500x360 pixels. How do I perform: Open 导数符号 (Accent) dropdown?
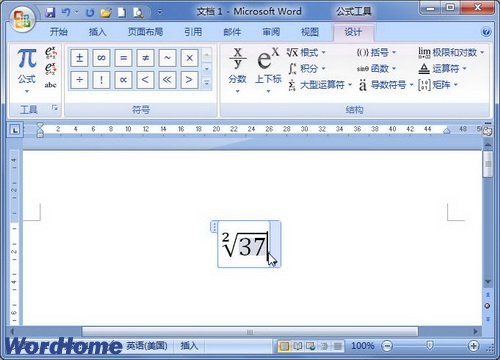[x=386, y=85]
